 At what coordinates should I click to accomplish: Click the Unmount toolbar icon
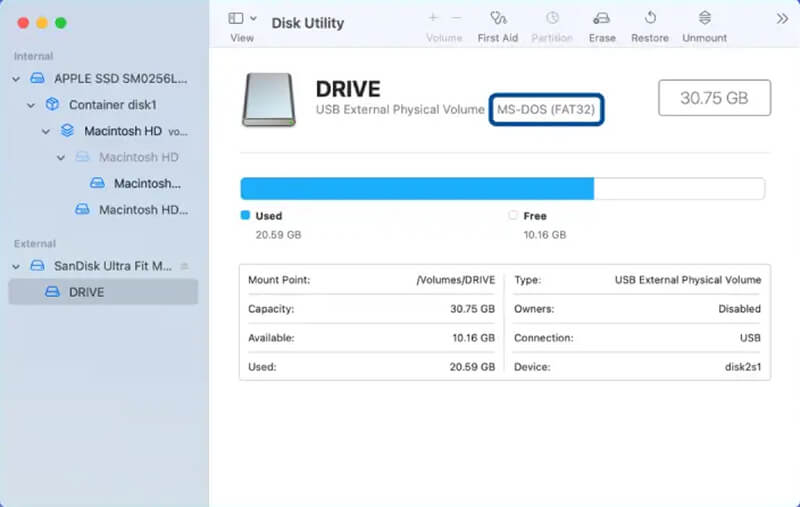click(705, 18)
